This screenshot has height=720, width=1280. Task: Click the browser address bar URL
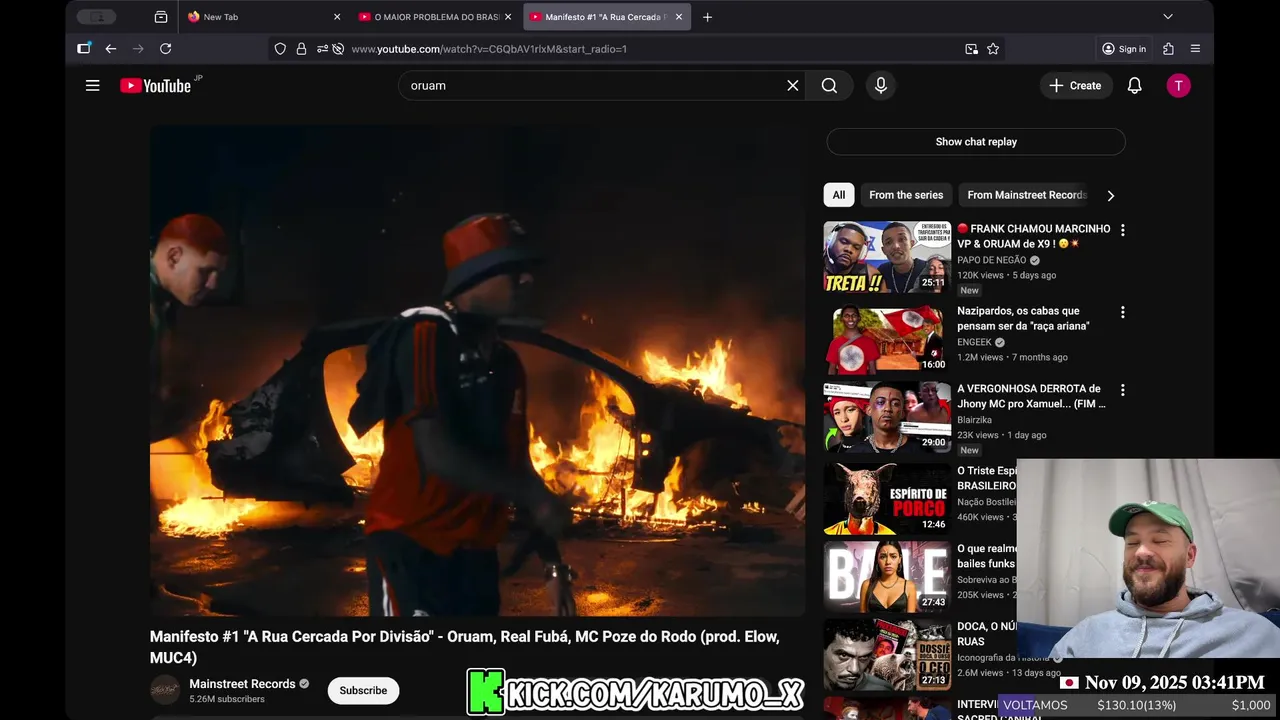coord(489,49)
